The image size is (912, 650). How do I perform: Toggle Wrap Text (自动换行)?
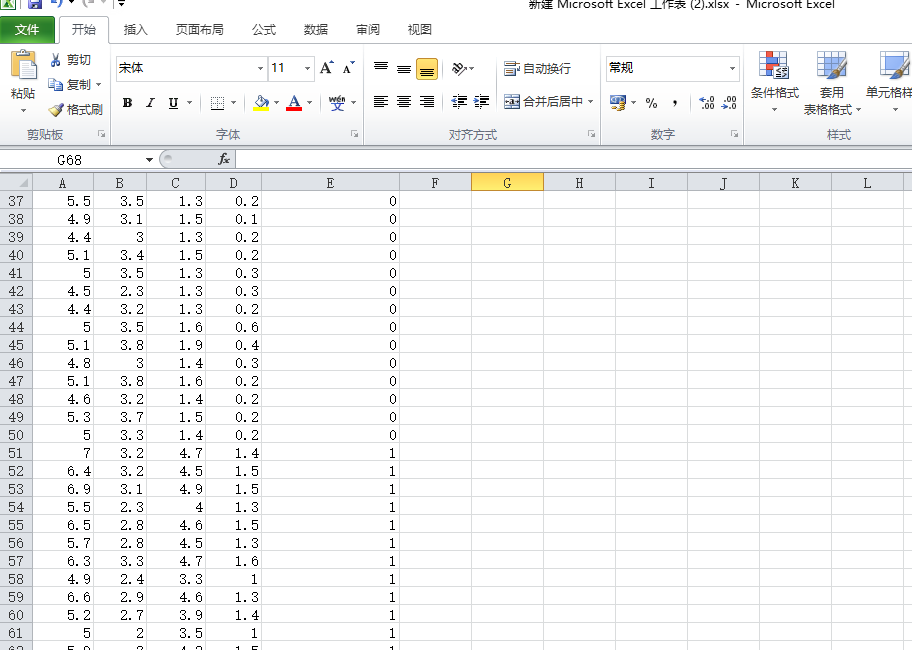537,69
